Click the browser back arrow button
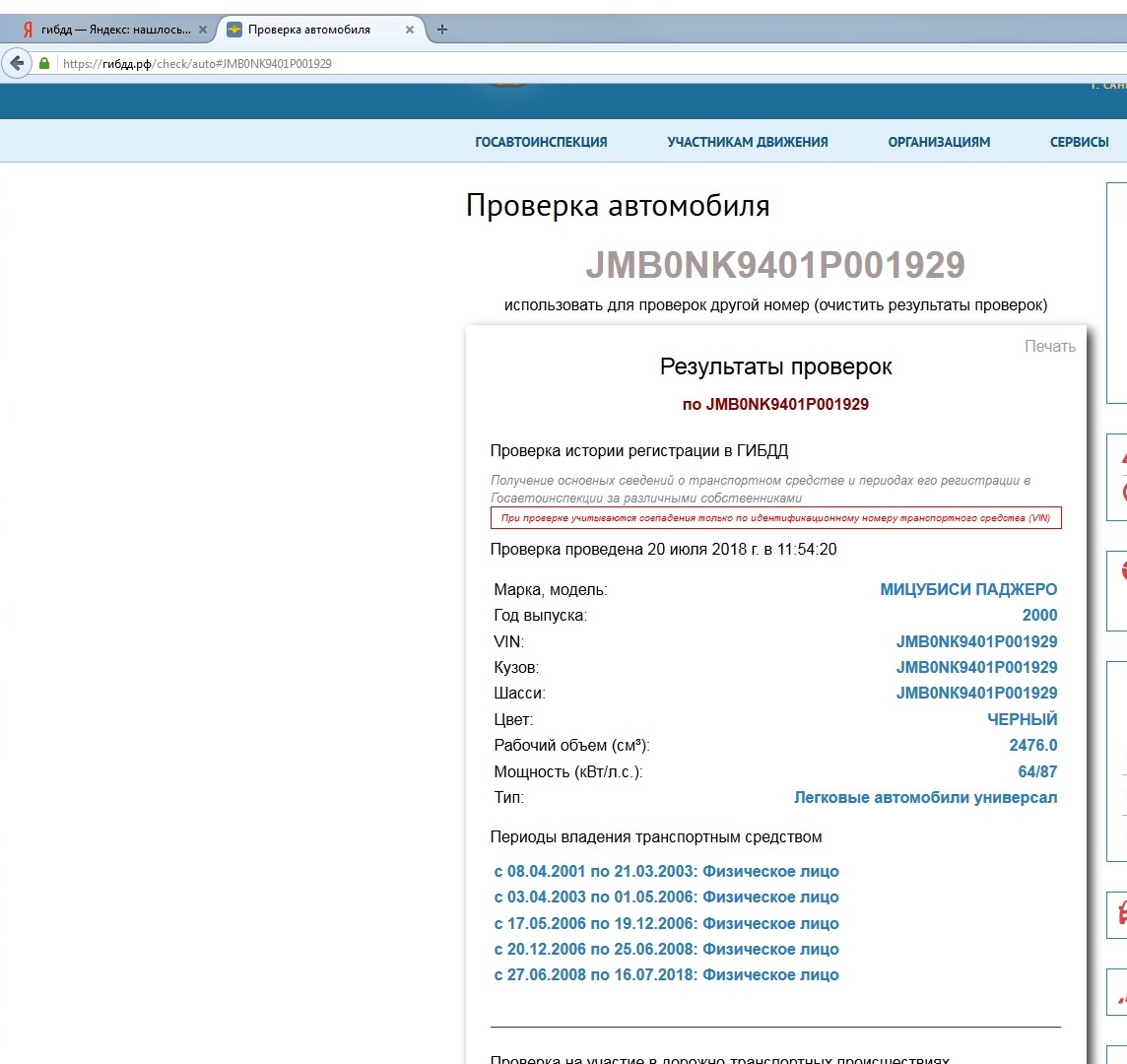 (17, 63)
